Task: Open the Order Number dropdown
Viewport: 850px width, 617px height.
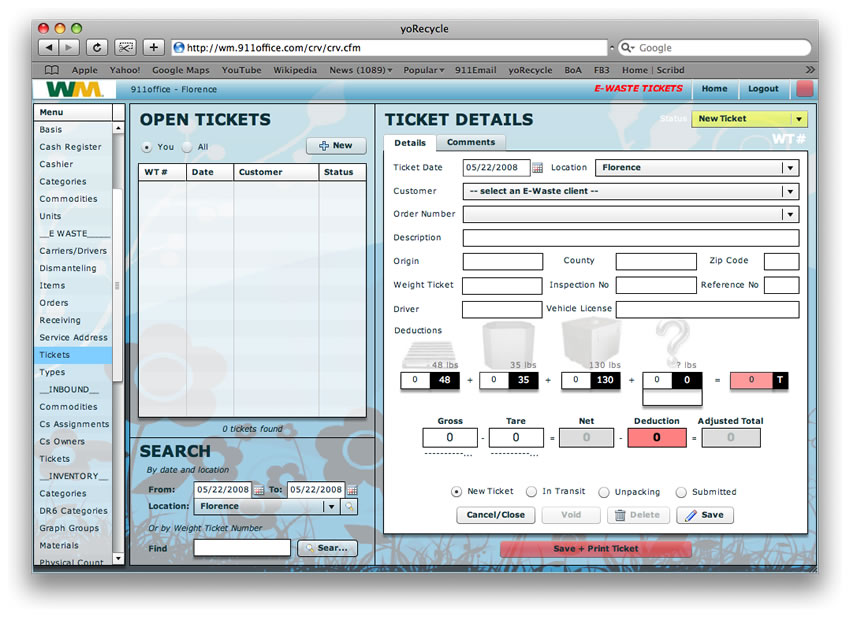Action: tap(631, 215)
